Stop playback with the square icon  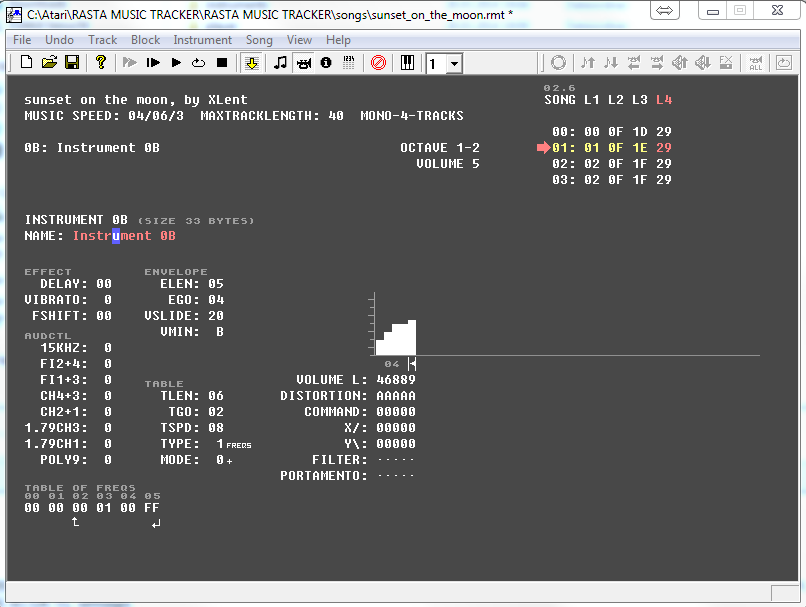click(x=222, y=63)
